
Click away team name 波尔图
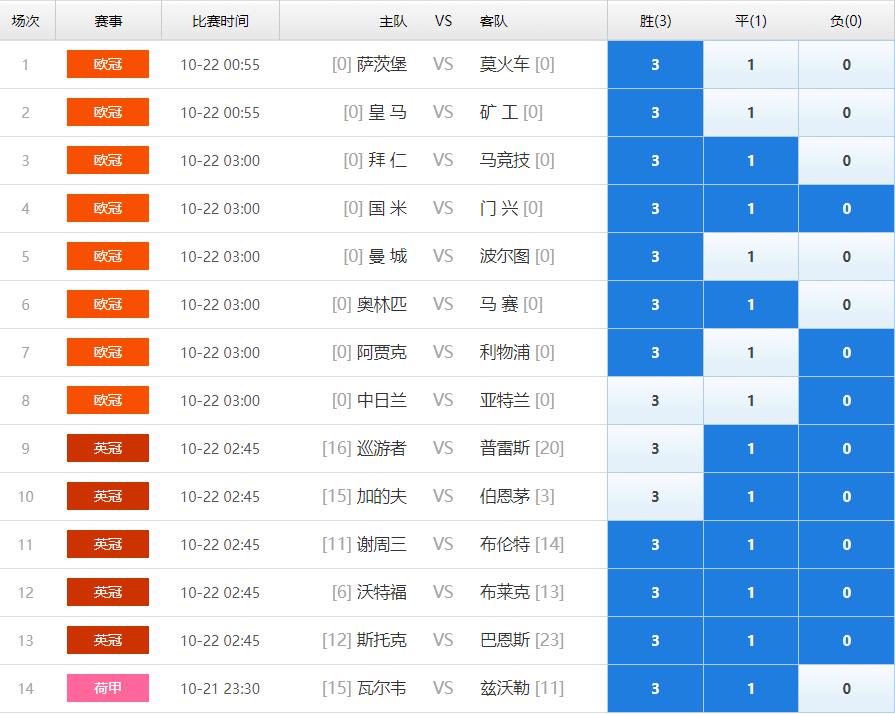pyautogui.click(x=505, y=256)
